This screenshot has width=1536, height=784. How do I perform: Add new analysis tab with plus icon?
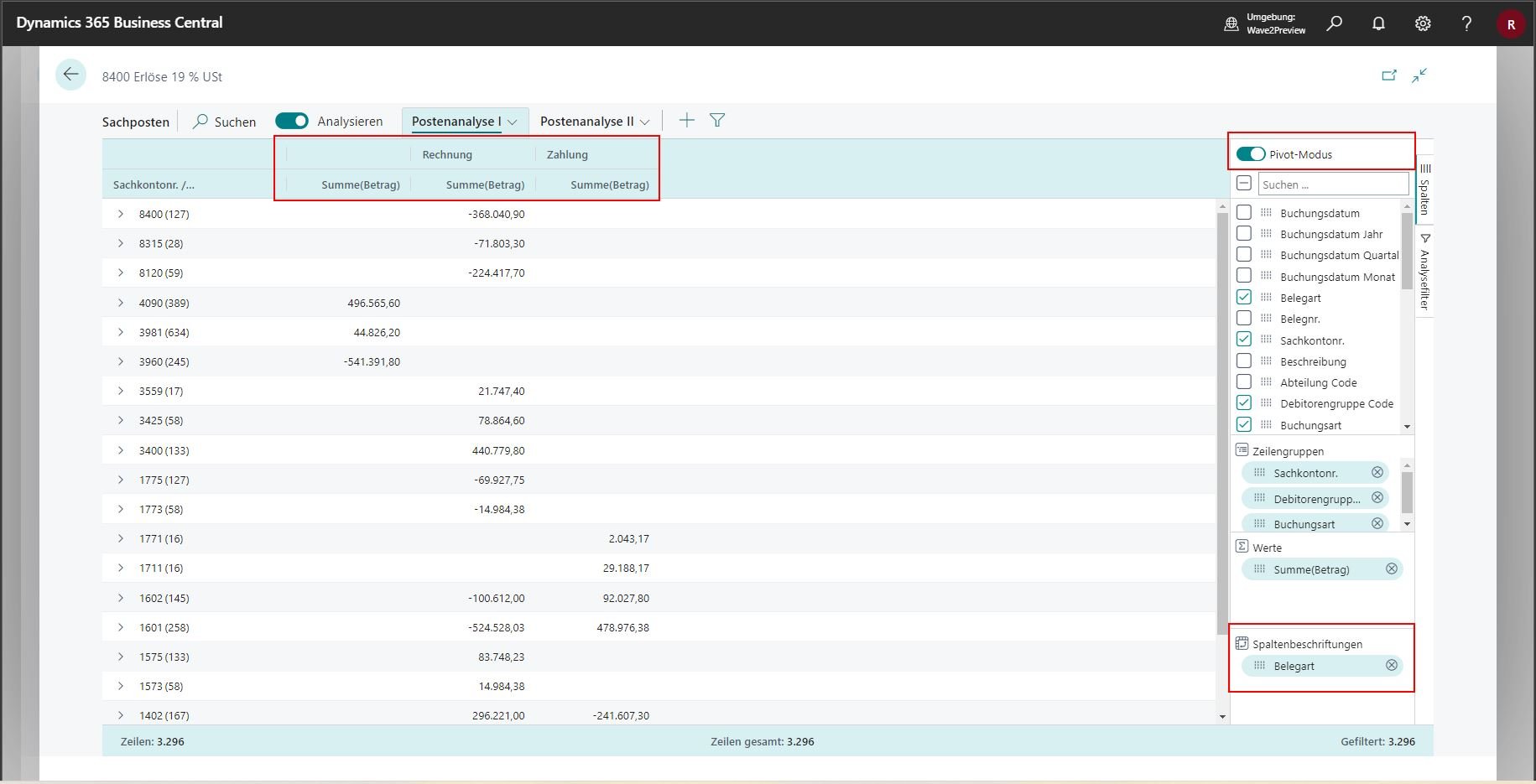(x=687, y=120)
